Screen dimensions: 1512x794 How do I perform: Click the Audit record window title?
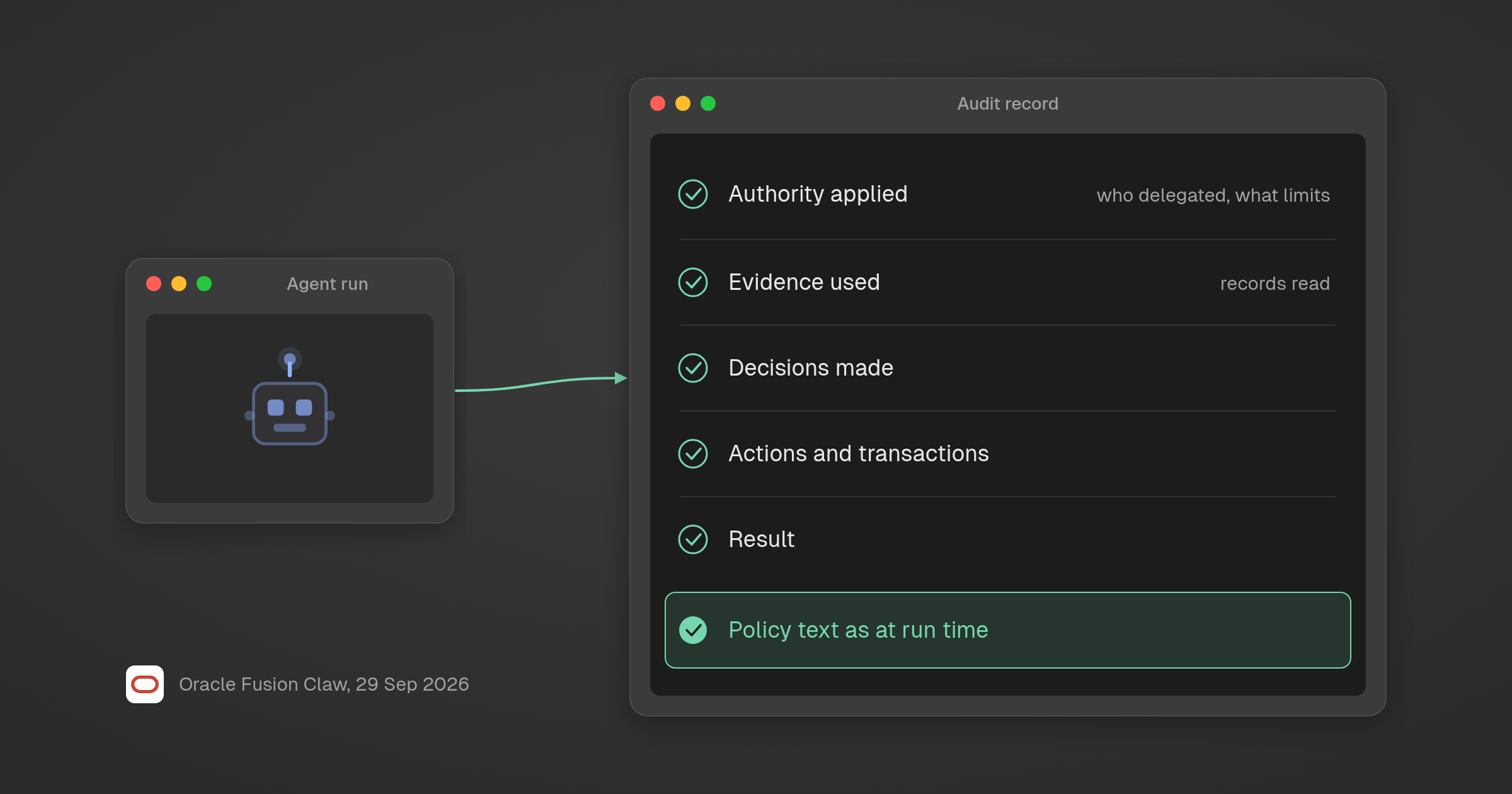(1008, 103)
